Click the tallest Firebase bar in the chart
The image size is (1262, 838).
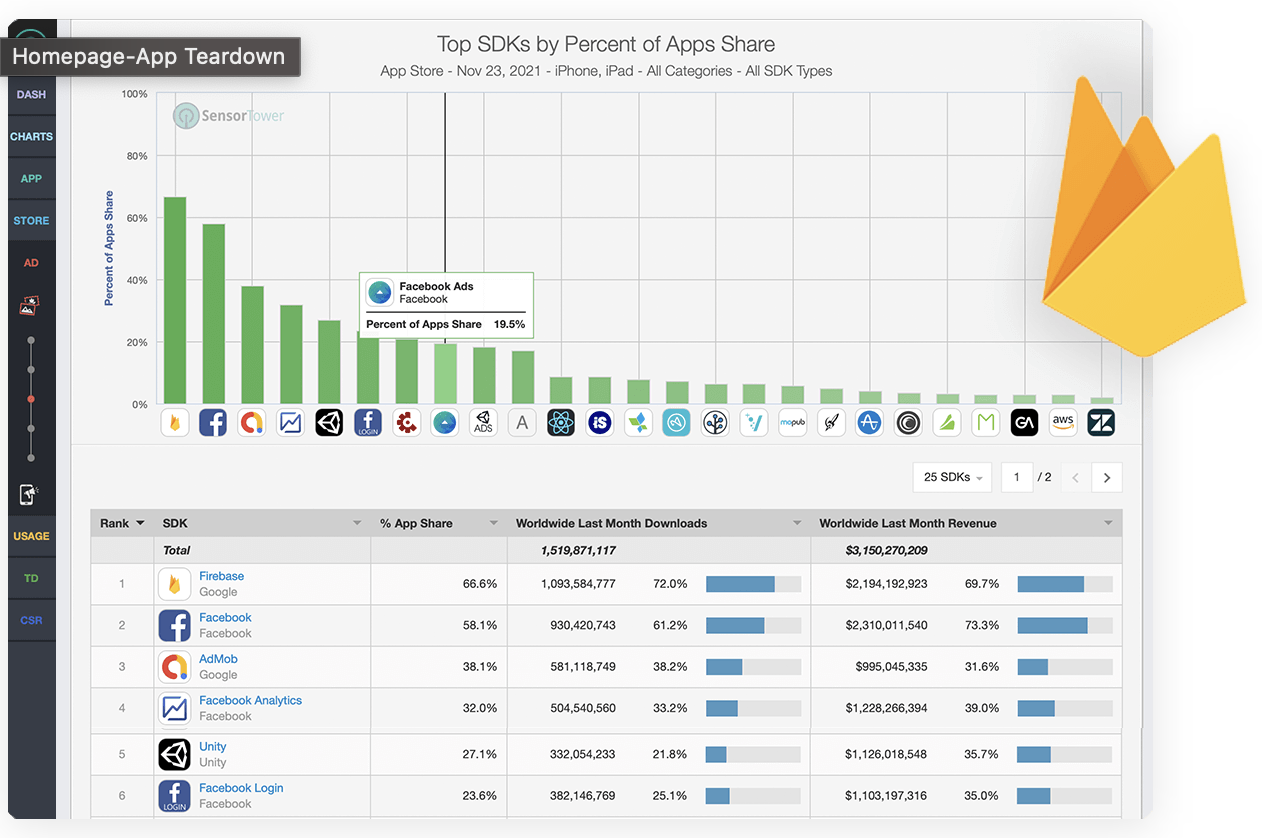(175, 300)
